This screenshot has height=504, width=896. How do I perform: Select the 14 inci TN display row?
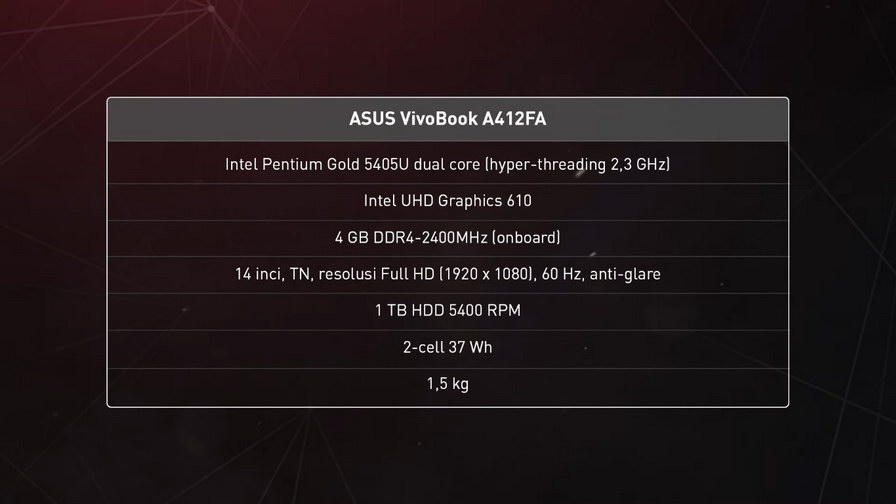coord(447,274)
